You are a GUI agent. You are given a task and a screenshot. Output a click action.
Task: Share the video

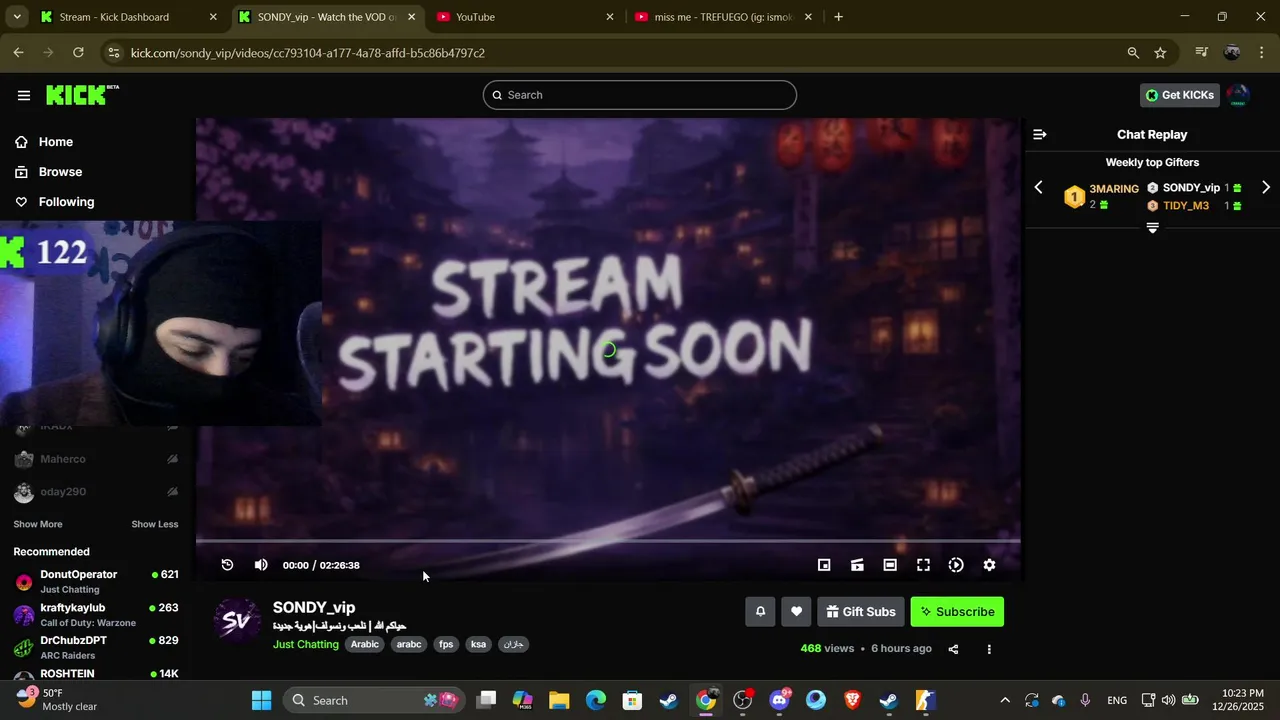[x=953, y=649]
